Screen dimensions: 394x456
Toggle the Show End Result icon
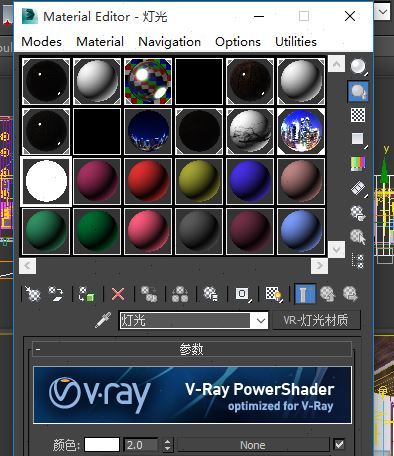305,294
